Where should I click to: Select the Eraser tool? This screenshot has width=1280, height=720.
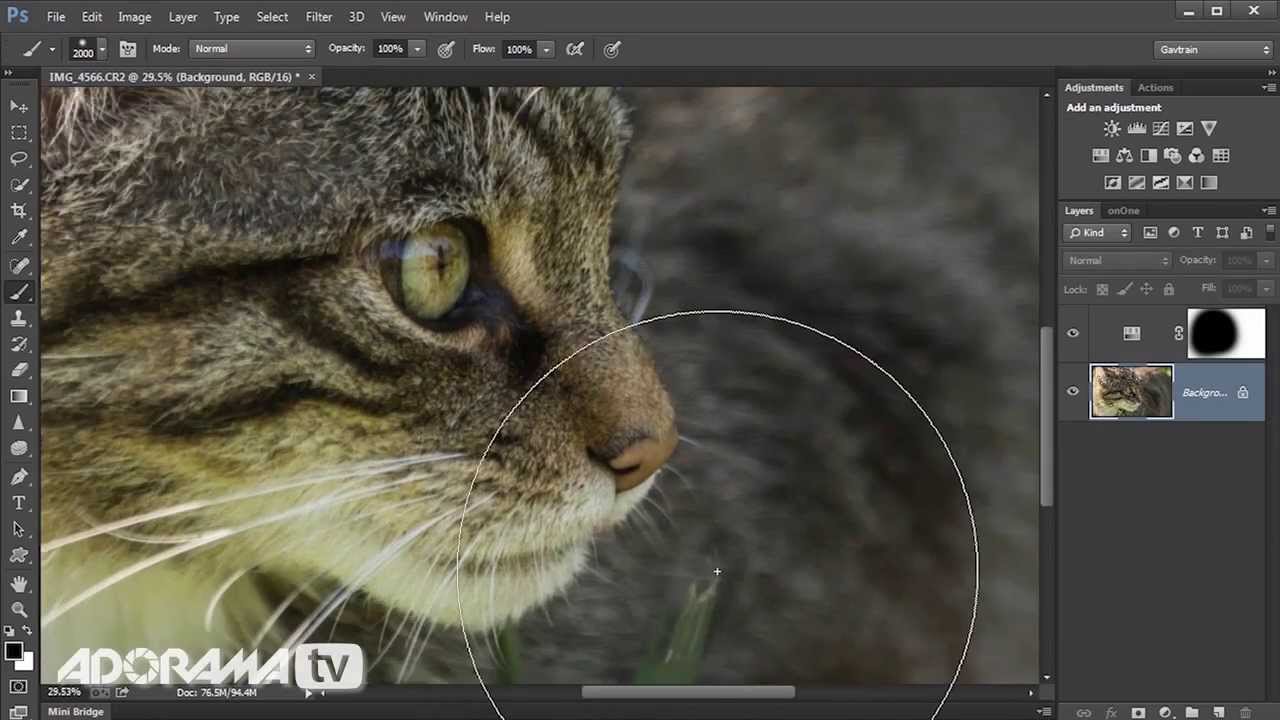pyautogui.click(x=19, y=370)
